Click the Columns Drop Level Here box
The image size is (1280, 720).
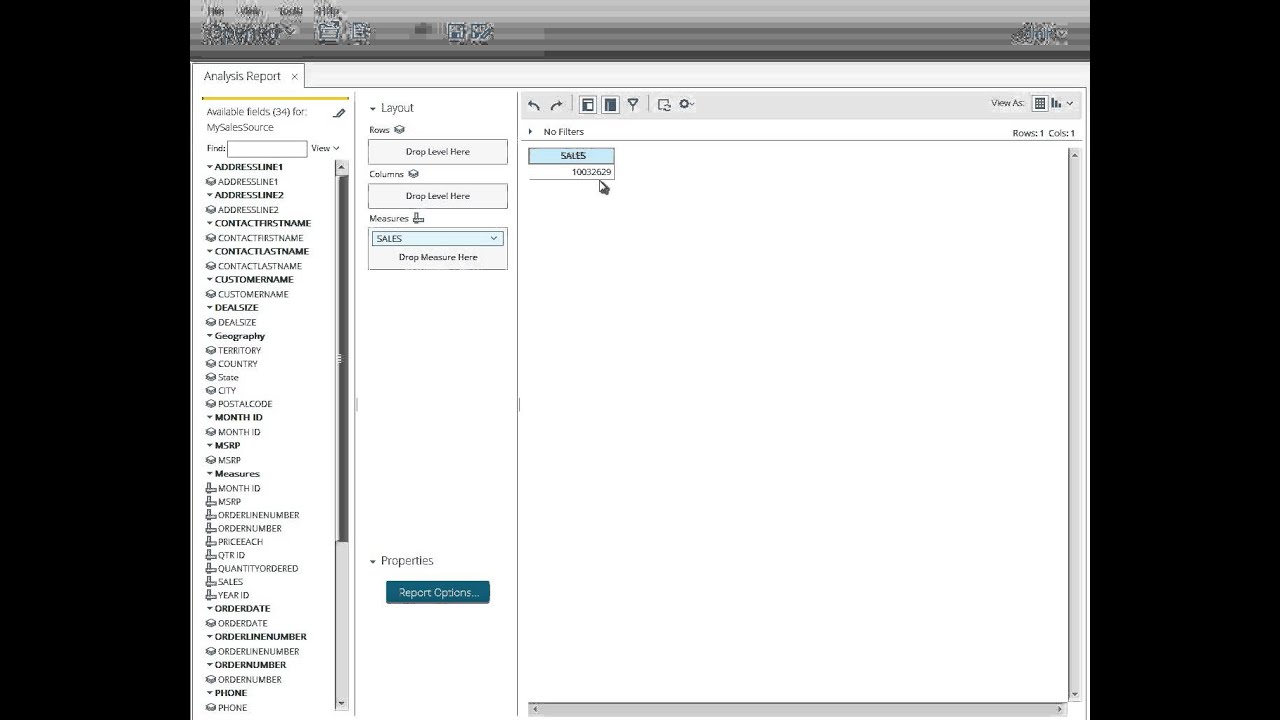coord(438,196)
